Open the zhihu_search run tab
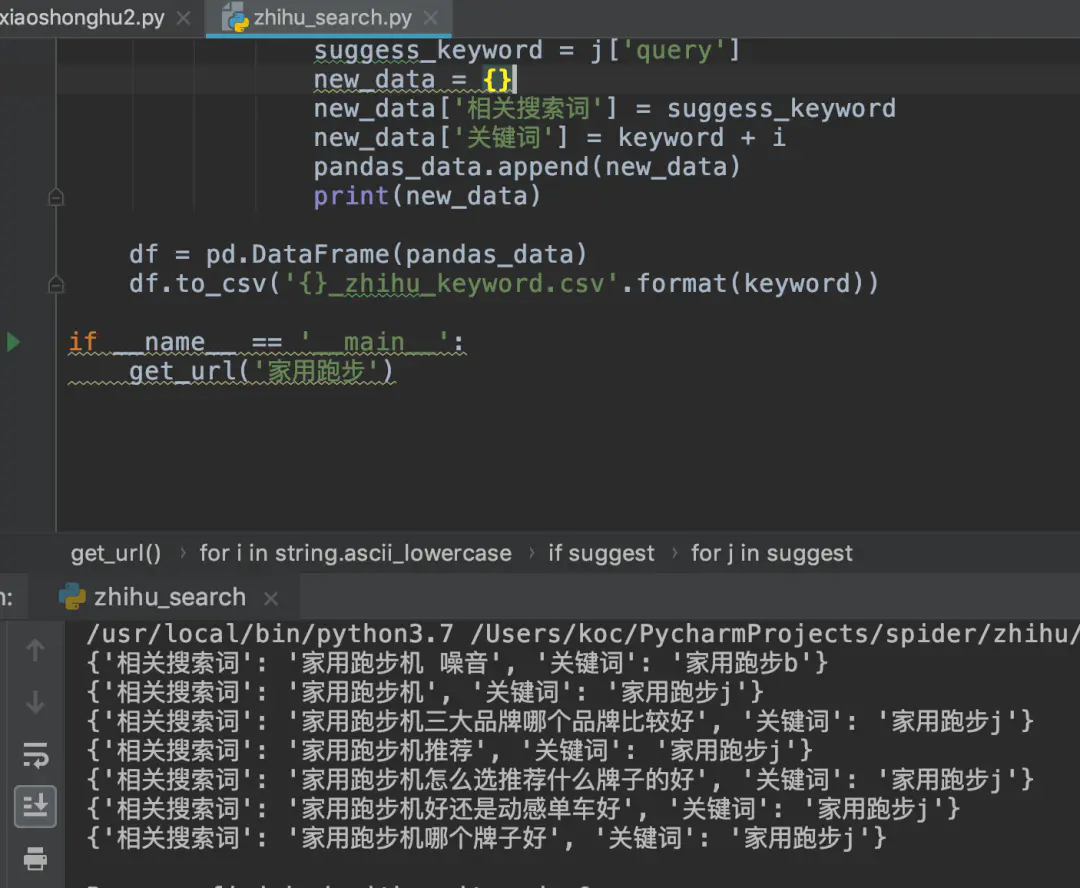The image size is (1080, 888). [169, 597]
